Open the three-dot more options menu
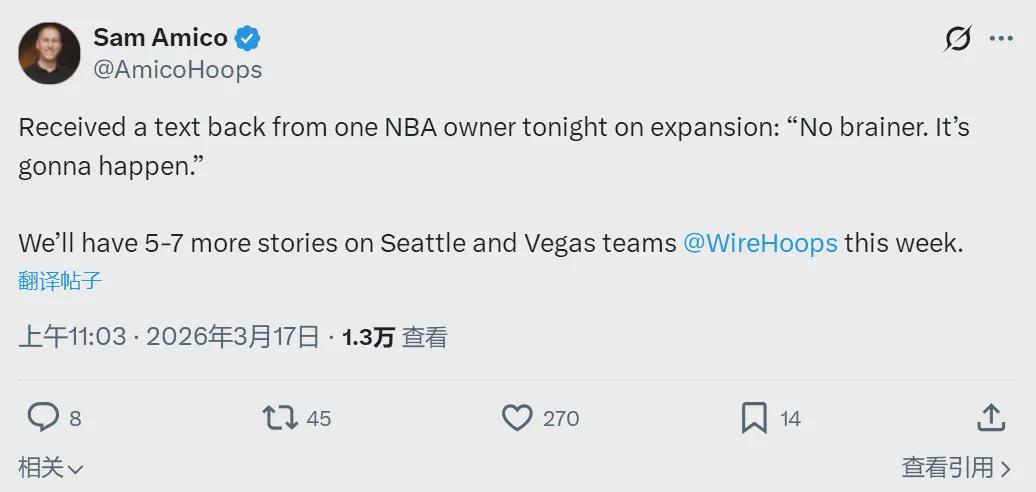 (x=1001, y=39)
